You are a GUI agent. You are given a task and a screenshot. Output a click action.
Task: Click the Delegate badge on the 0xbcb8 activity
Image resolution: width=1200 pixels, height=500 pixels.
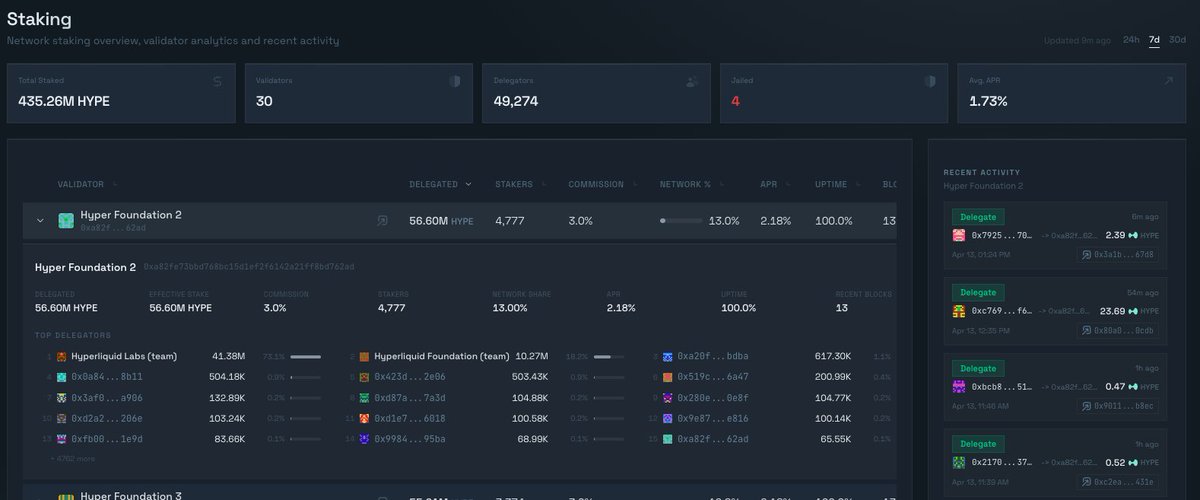click(x=978, y=368)
